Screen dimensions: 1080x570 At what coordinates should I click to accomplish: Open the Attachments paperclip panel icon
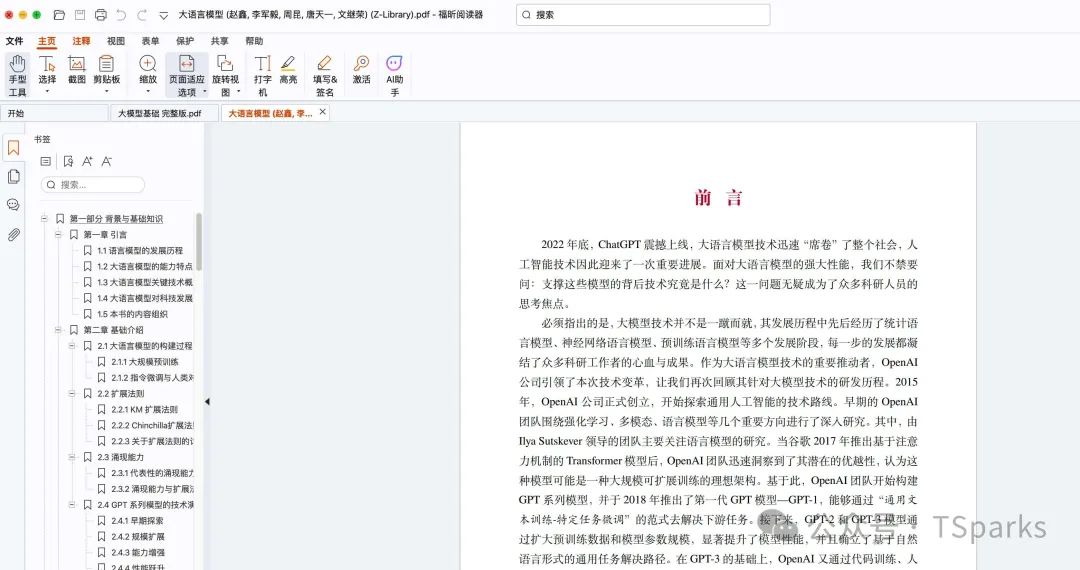click(x=13, y=235)
